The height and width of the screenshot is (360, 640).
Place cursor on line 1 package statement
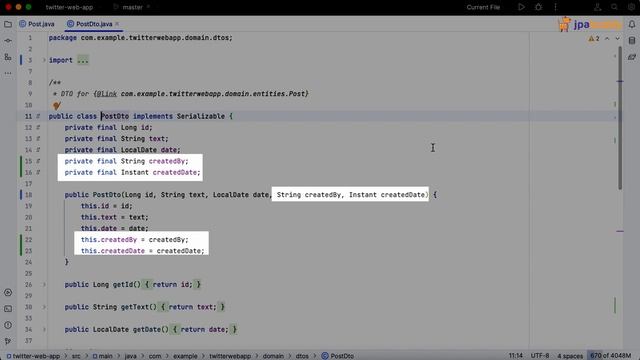click(140, 38)
